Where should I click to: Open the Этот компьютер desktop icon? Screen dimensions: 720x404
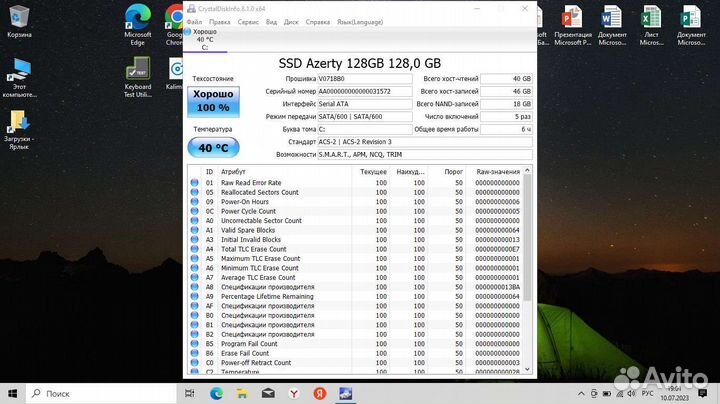19,78
